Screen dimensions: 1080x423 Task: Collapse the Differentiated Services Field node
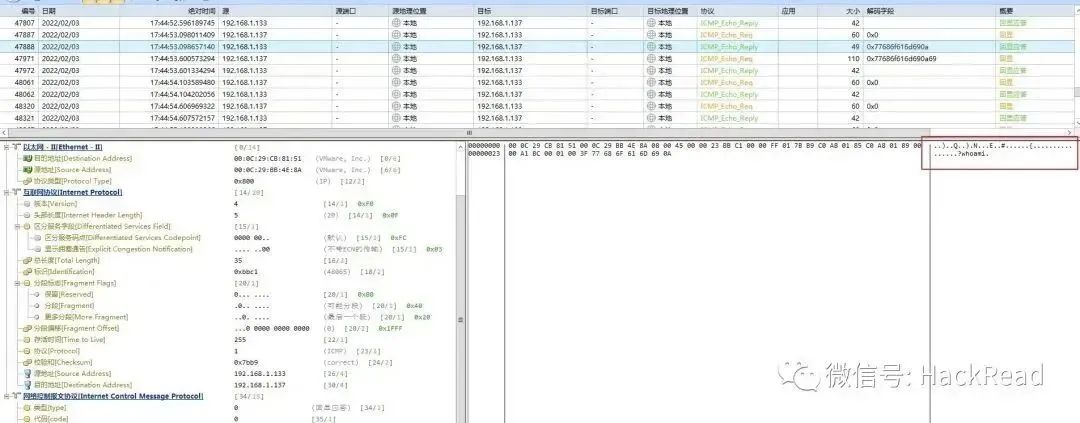coord(17,226)
